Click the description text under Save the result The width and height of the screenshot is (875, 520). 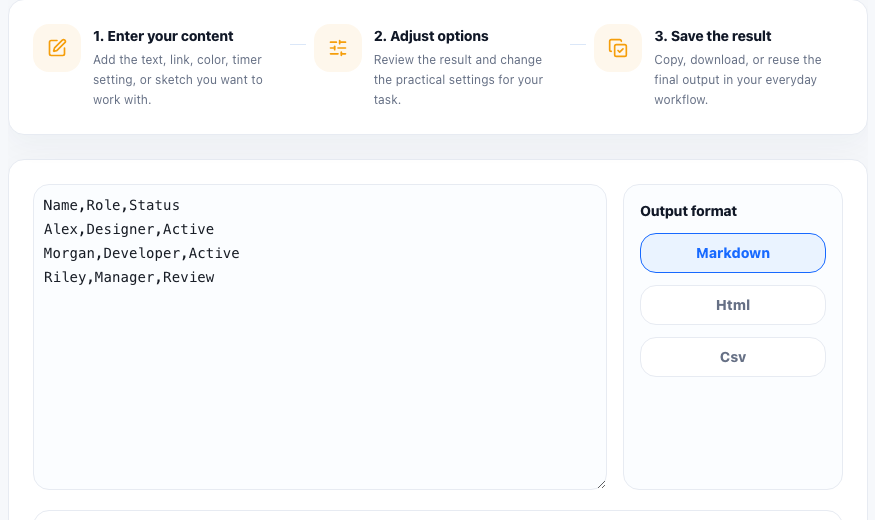[738, 80]
